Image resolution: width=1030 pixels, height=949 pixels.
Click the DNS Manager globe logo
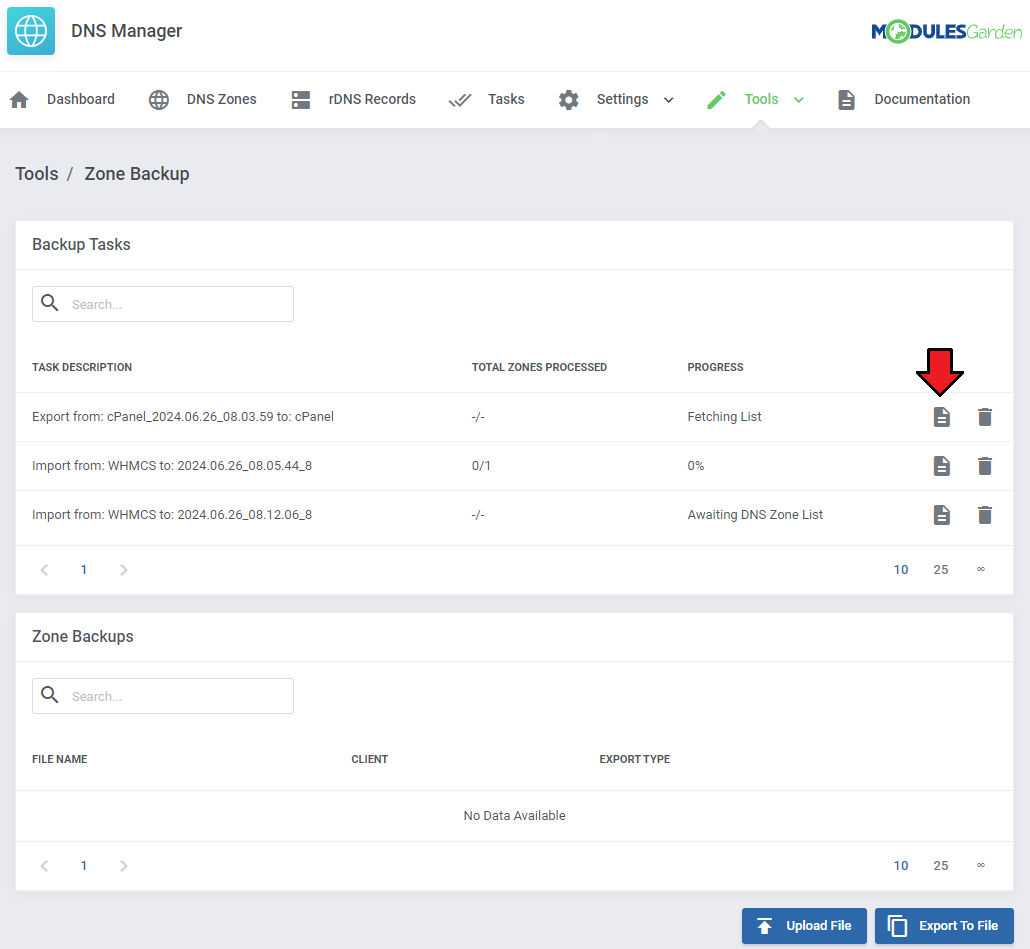[31, 31]
